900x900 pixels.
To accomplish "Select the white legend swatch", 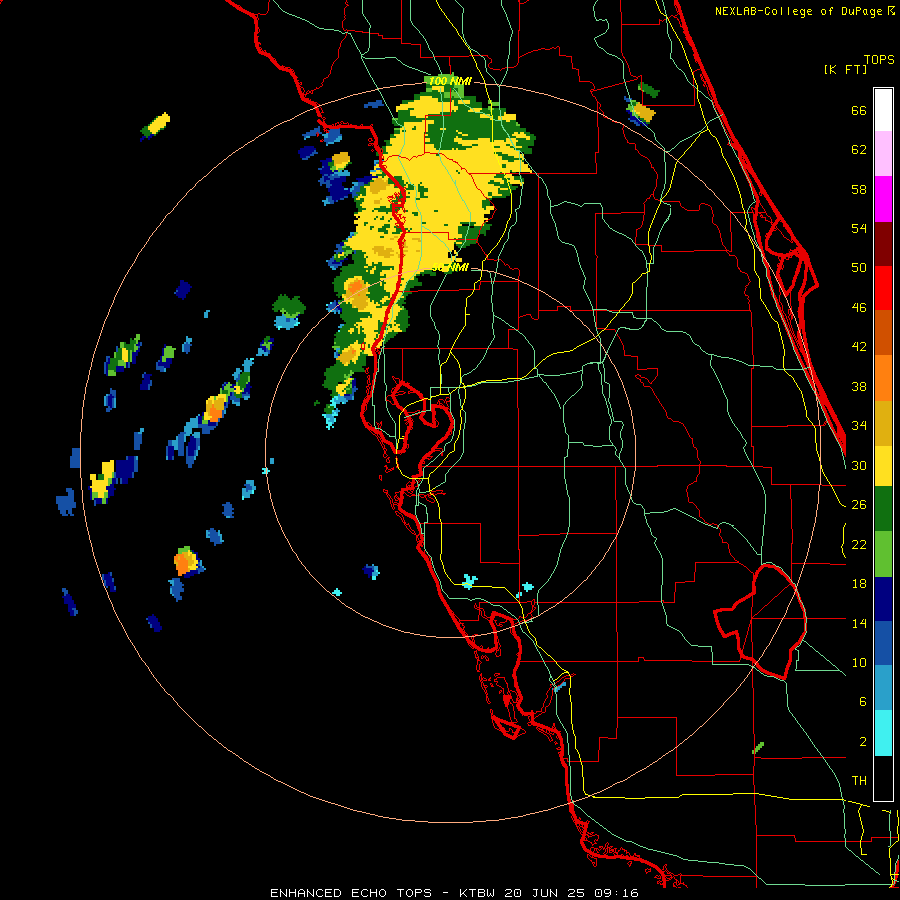I will (883, 110).
